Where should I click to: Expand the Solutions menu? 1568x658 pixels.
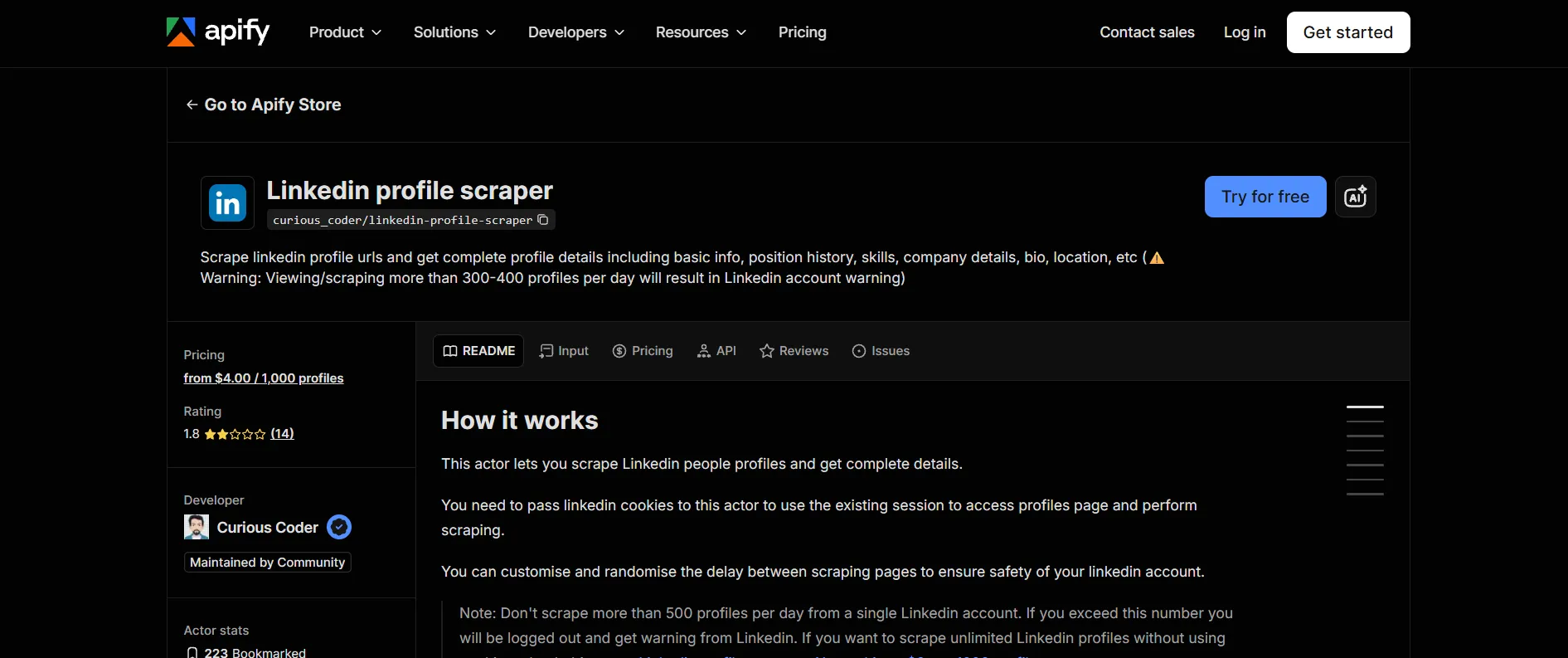coord(454,32)
